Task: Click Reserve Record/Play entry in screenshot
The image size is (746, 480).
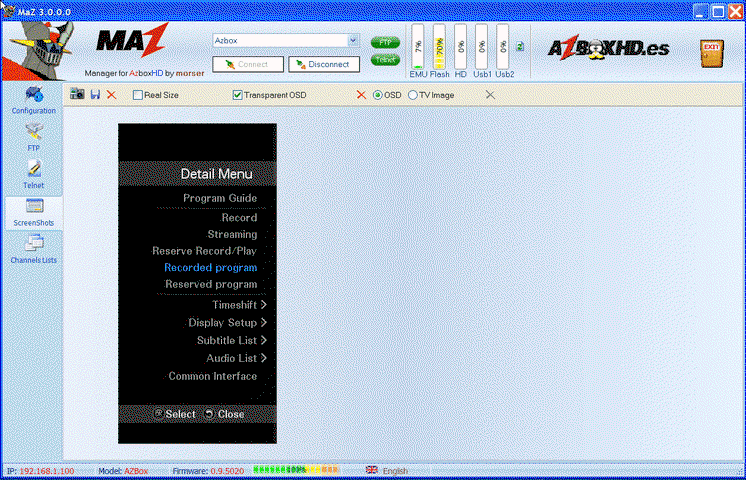Action: tap(204, 251)
